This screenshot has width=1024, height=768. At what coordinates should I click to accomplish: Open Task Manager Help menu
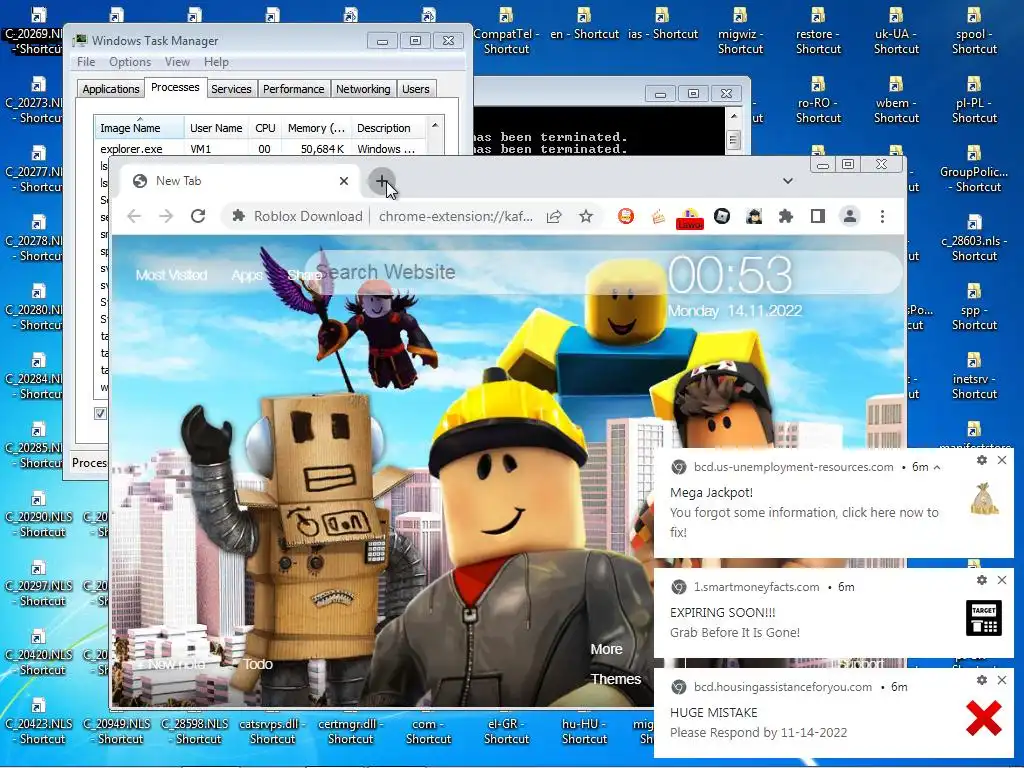pos(216,62)
